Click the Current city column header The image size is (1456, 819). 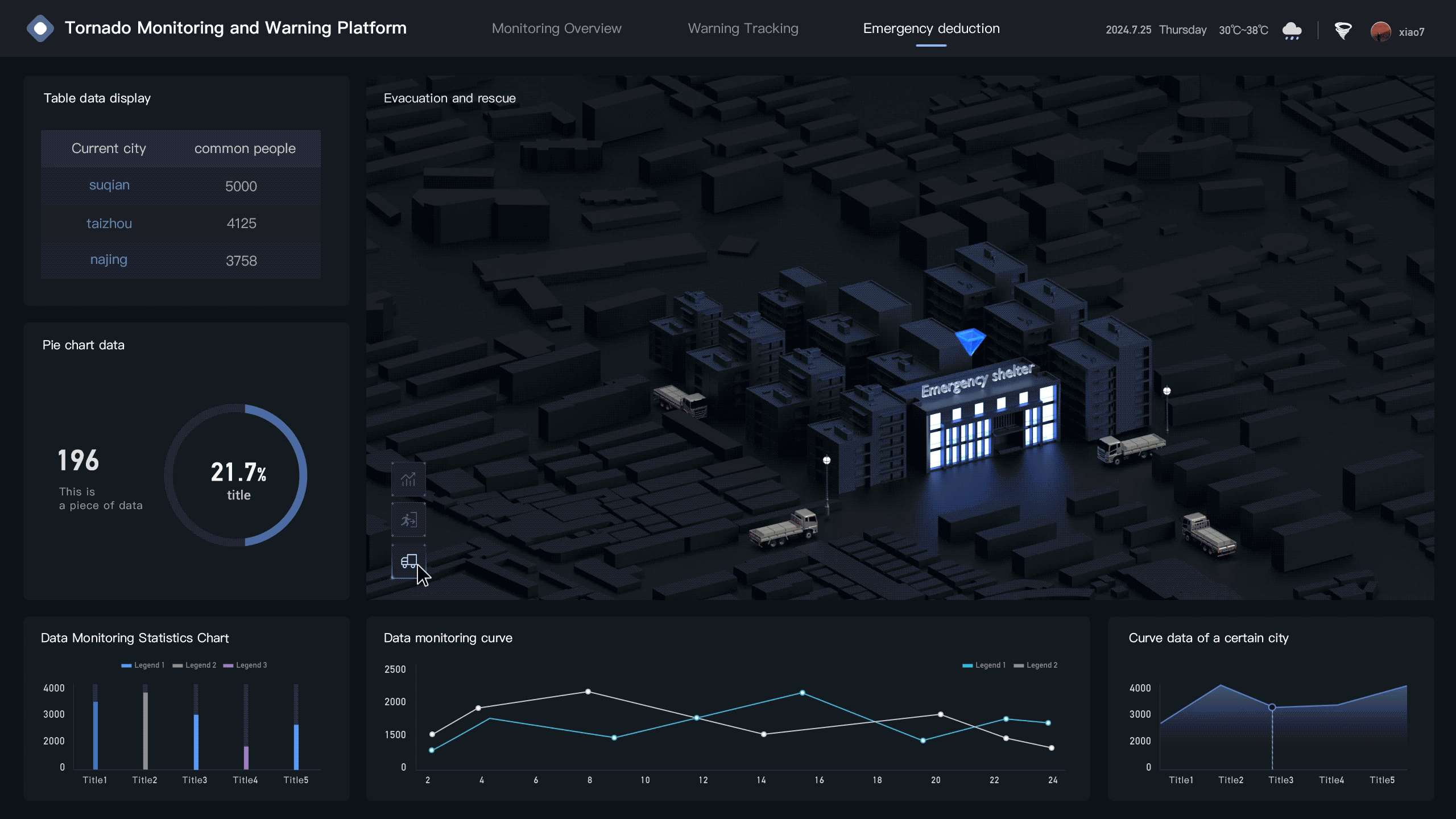[x=109, y=148]
